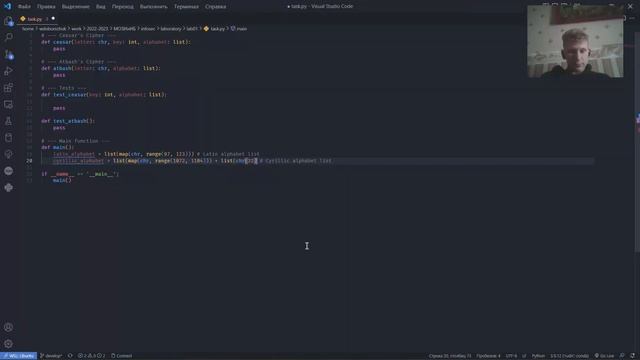Open the Run and Debug view
Screen dimensions: 640x360
[8, 71]
